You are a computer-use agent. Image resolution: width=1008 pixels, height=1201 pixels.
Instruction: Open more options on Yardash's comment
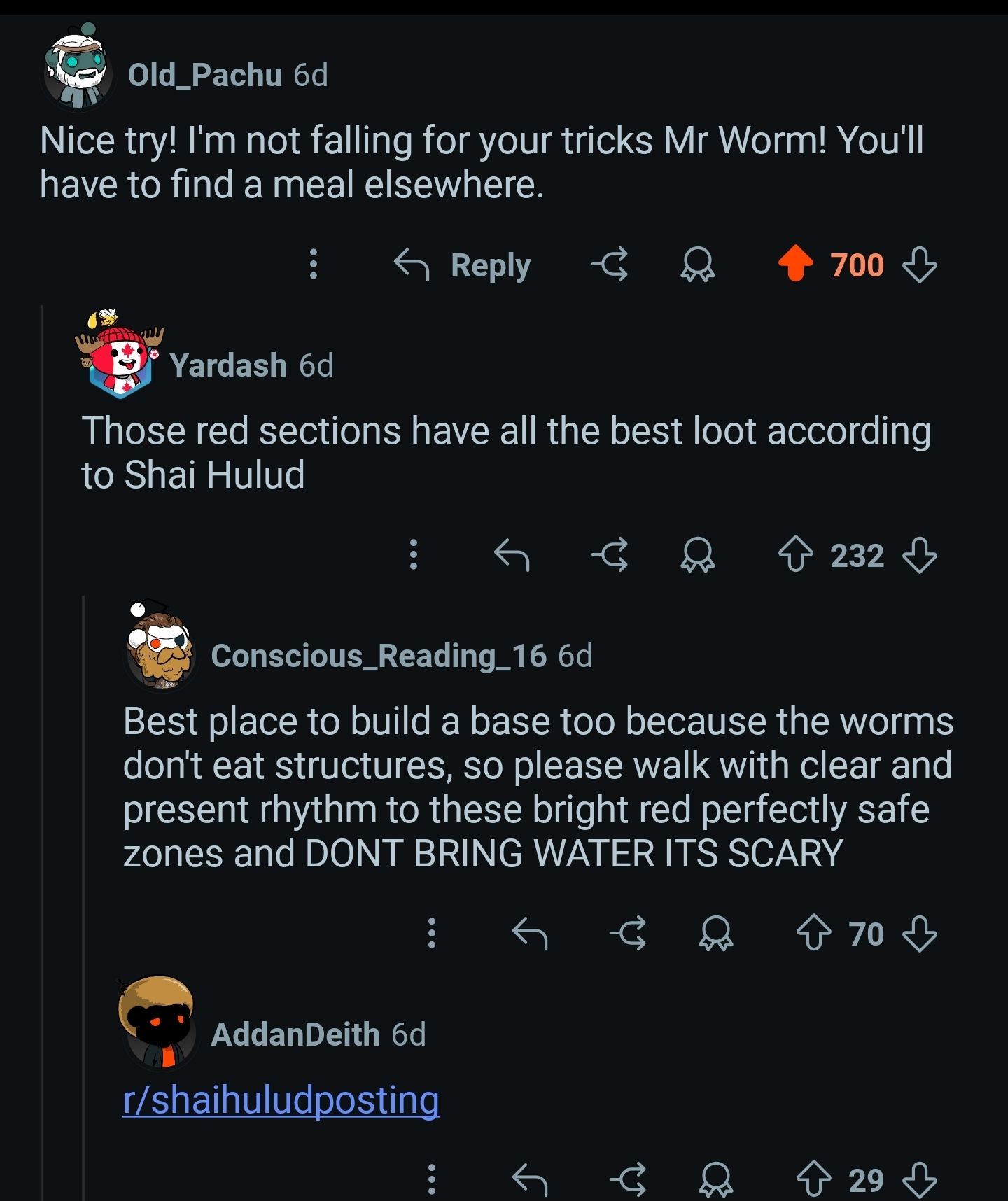[414, 555]
